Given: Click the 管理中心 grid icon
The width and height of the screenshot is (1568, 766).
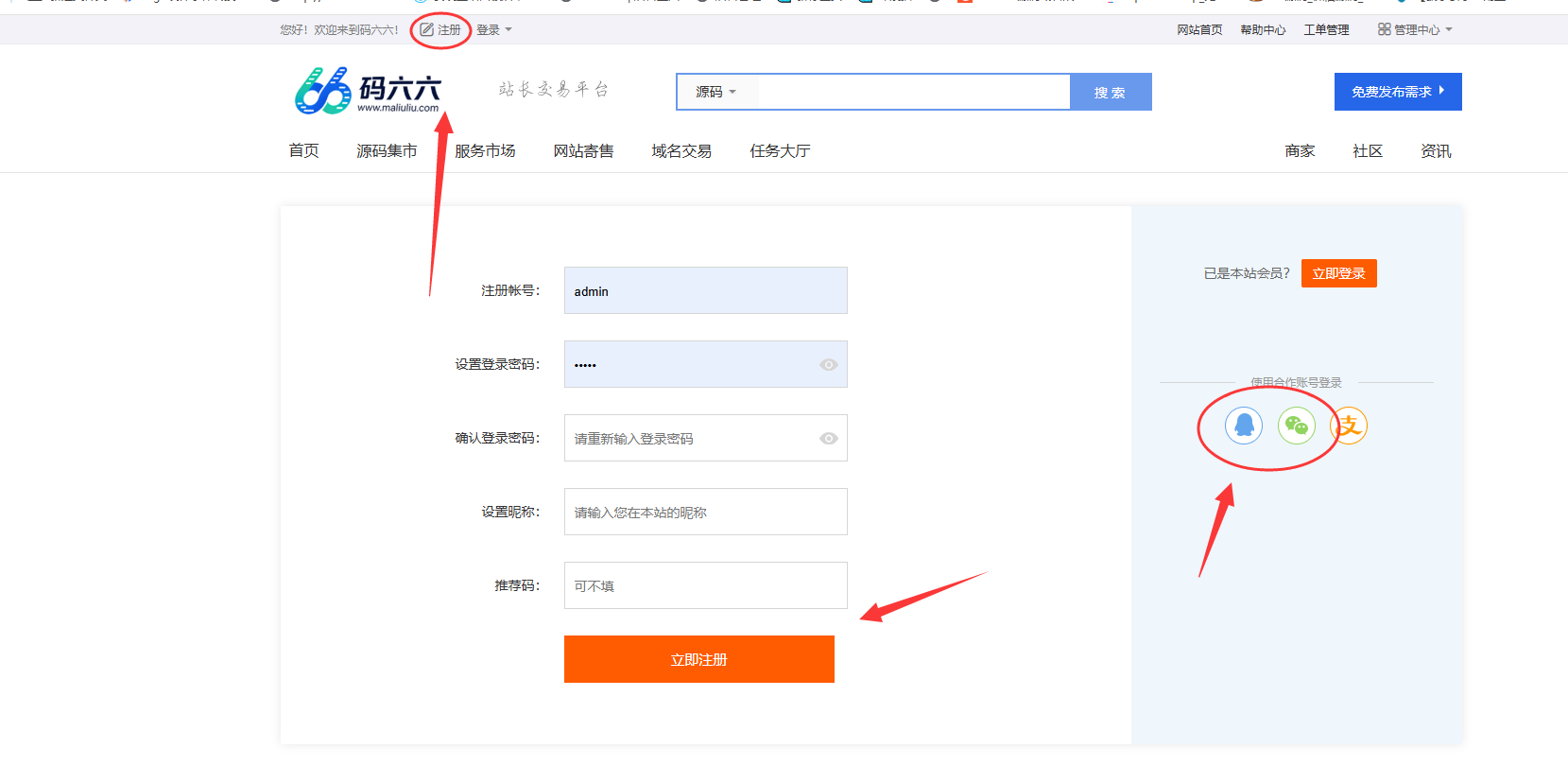Looking at the screenshot, I should [x=1384, y=29].
